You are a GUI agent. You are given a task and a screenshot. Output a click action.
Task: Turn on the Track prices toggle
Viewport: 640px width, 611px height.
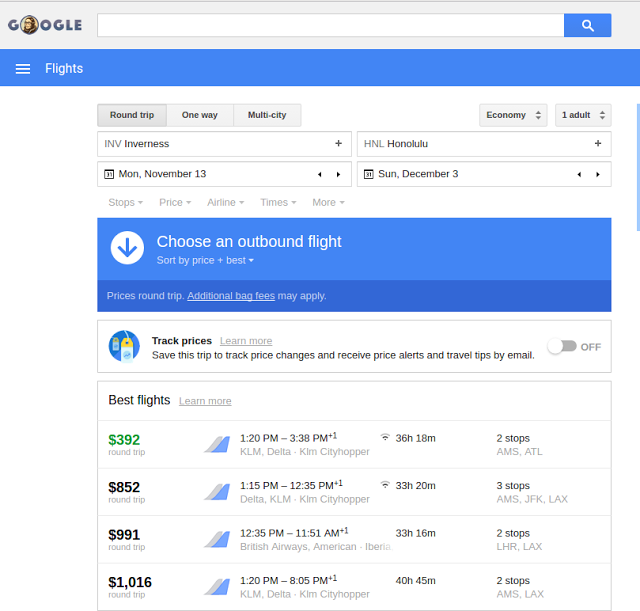tap(562, 347)
